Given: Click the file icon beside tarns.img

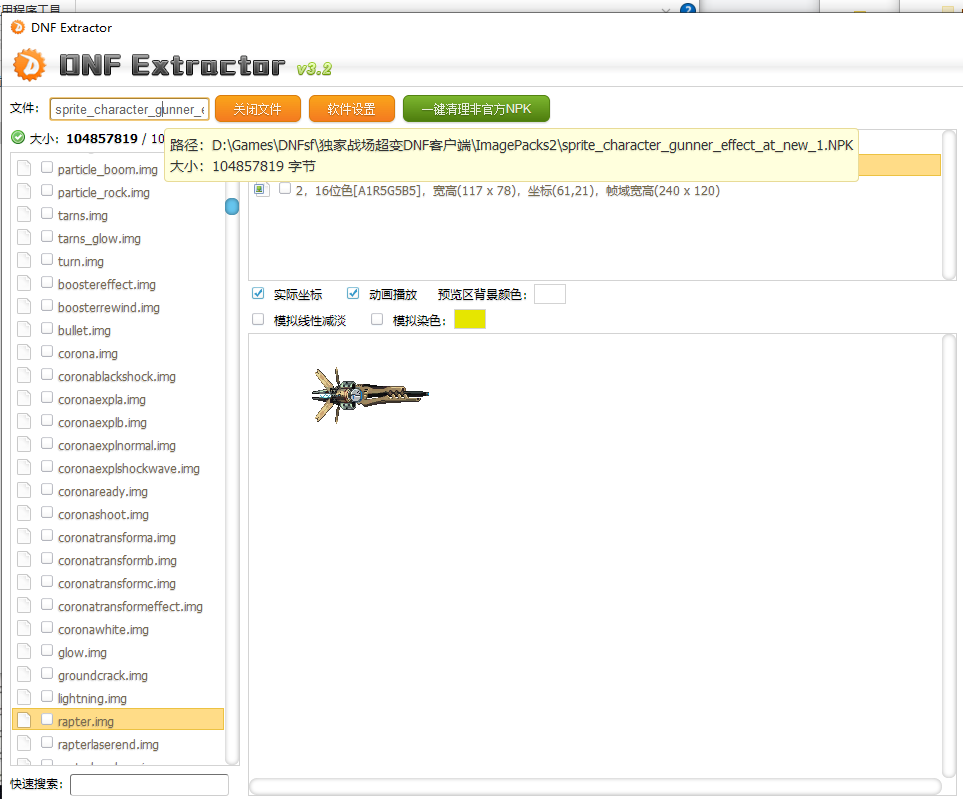Looking at the screenshot, I should [x=24, y=215].
